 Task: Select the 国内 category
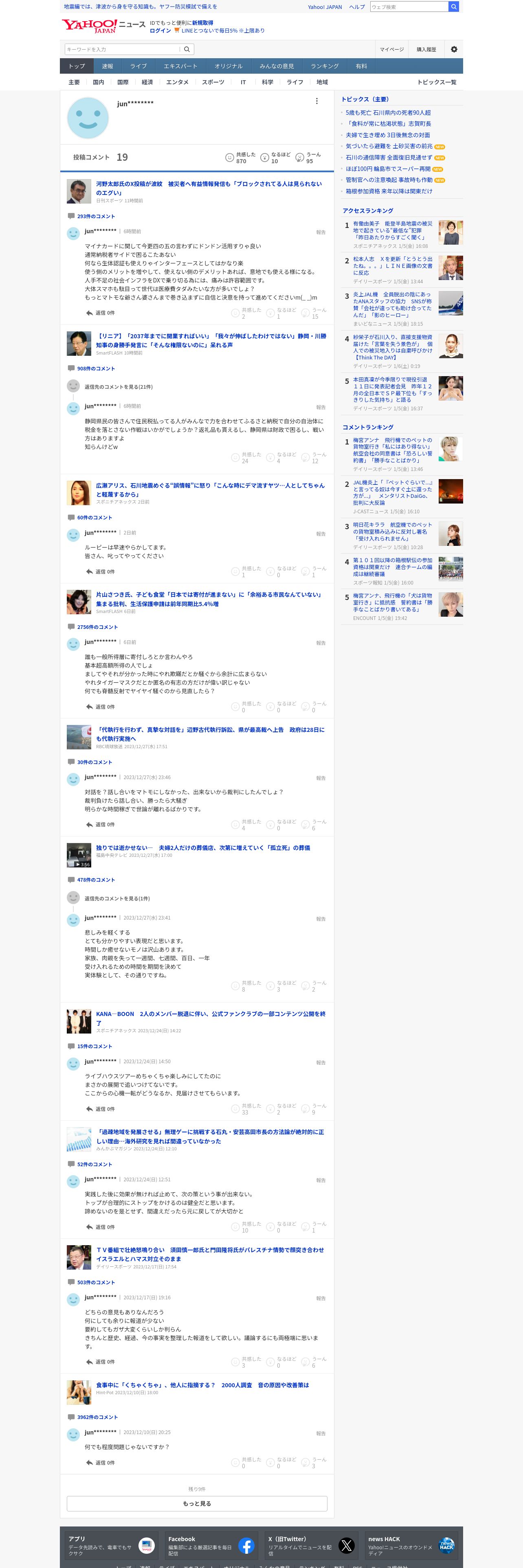(98, 82)
